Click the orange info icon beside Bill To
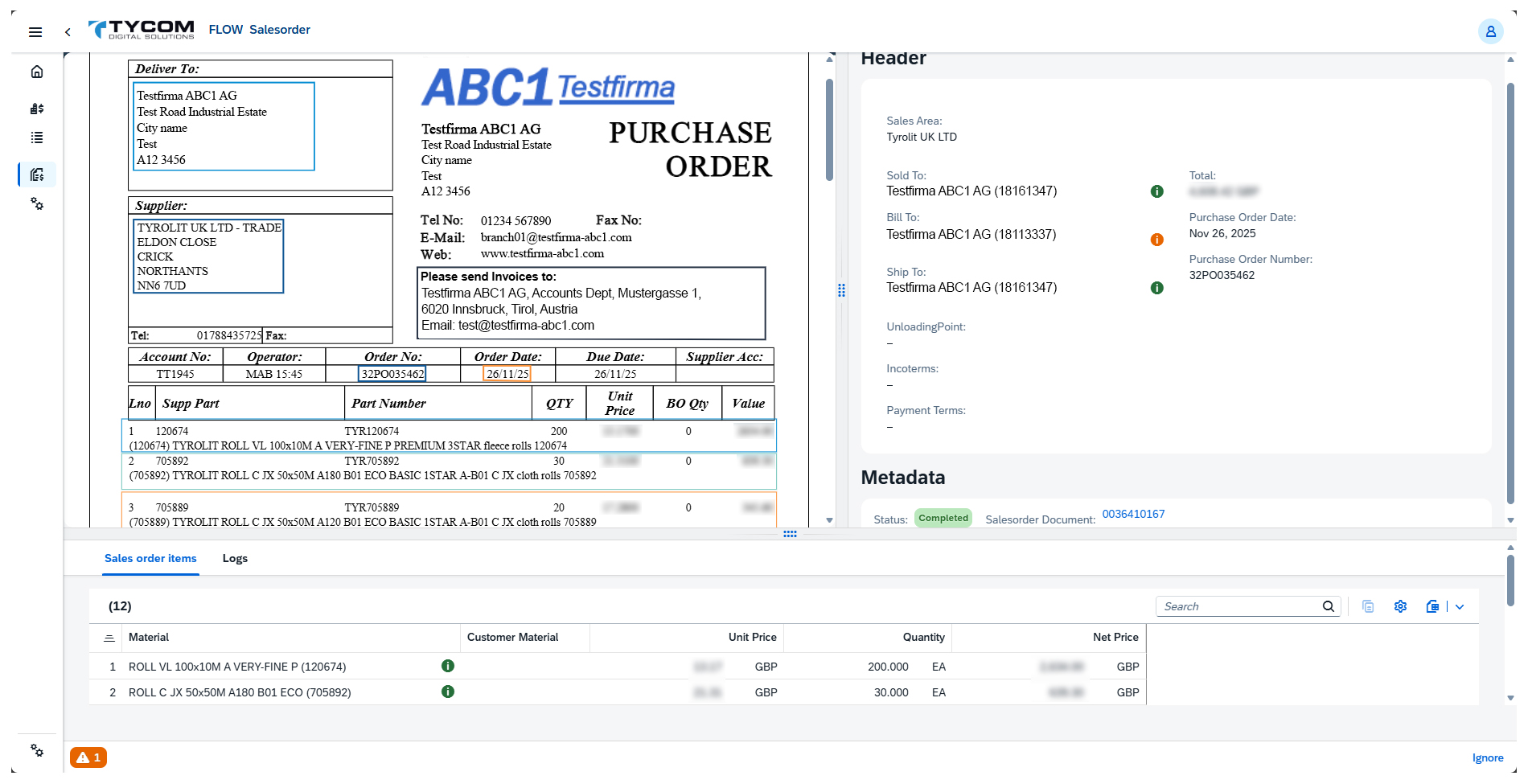 click(x=1156, y=240)
